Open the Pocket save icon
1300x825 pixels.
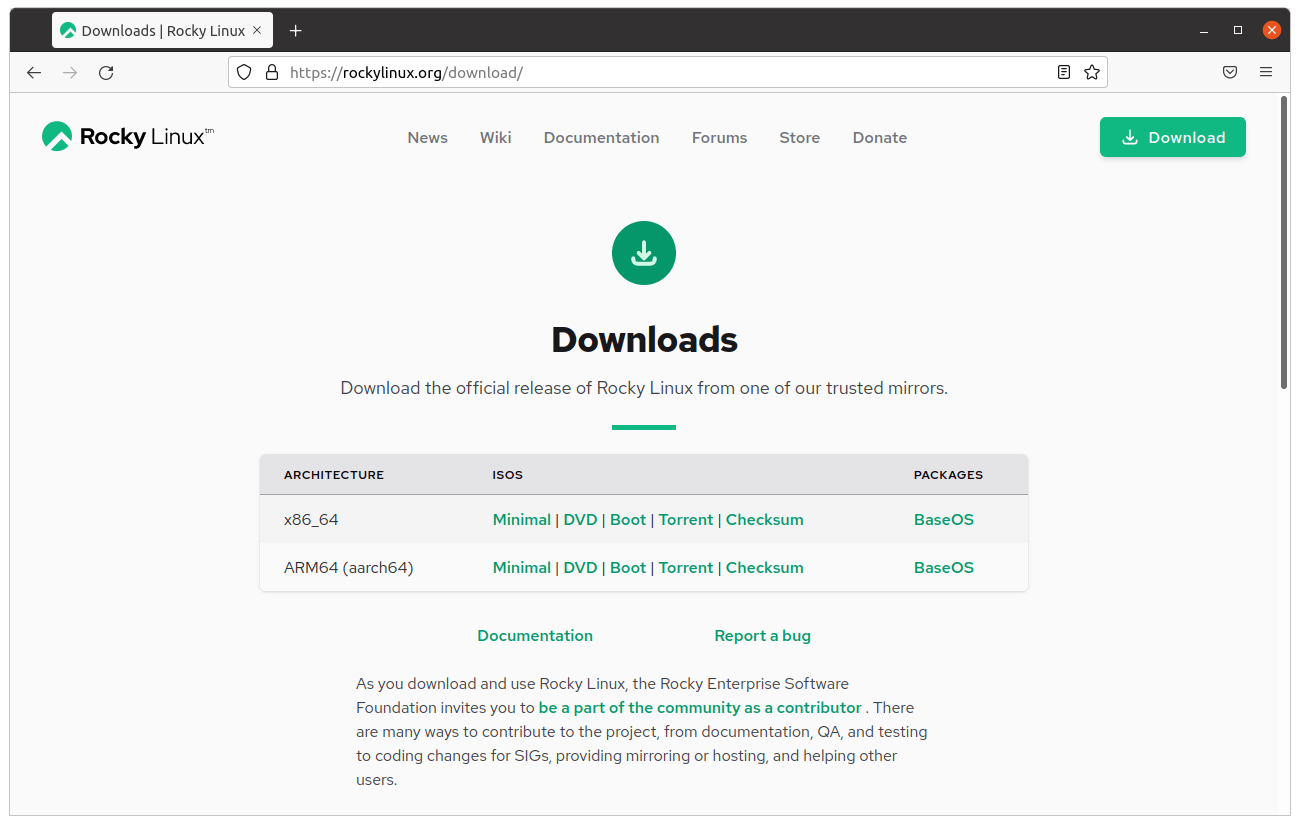click(1230, 72)
